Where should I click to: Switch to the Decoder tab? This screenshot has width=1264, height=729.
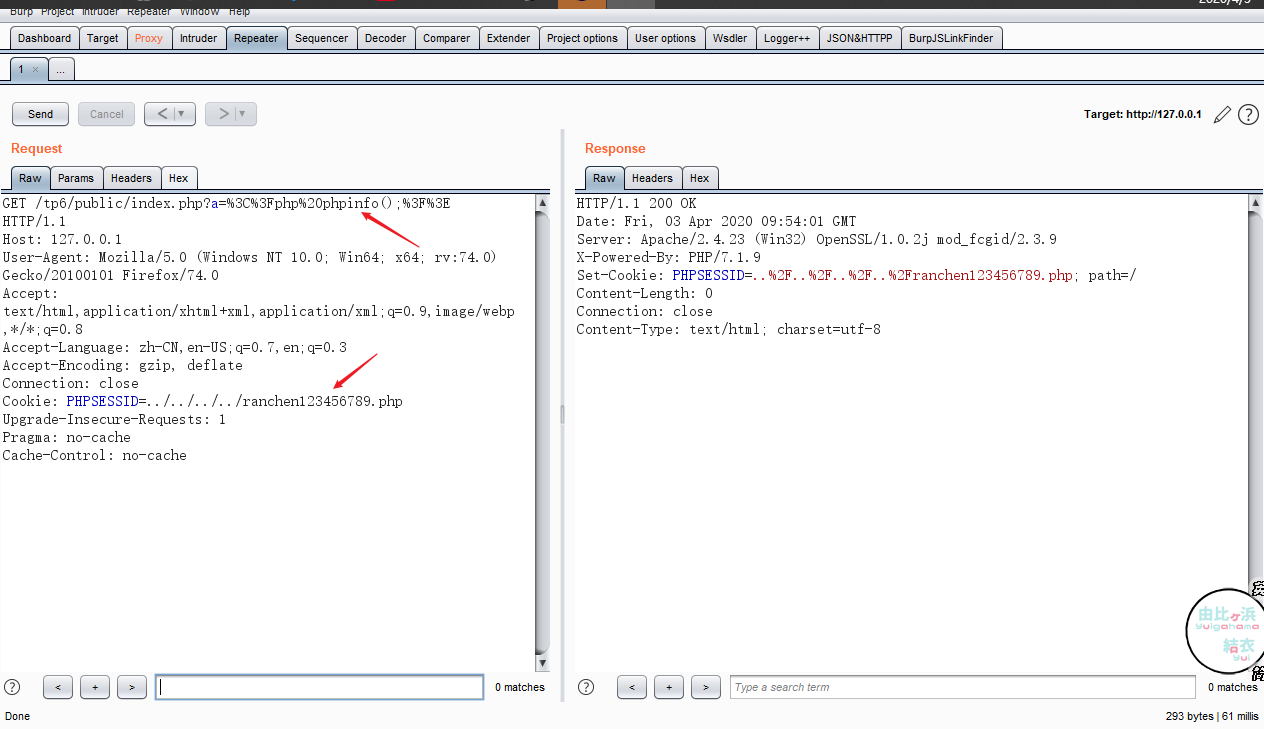(386, 38)
